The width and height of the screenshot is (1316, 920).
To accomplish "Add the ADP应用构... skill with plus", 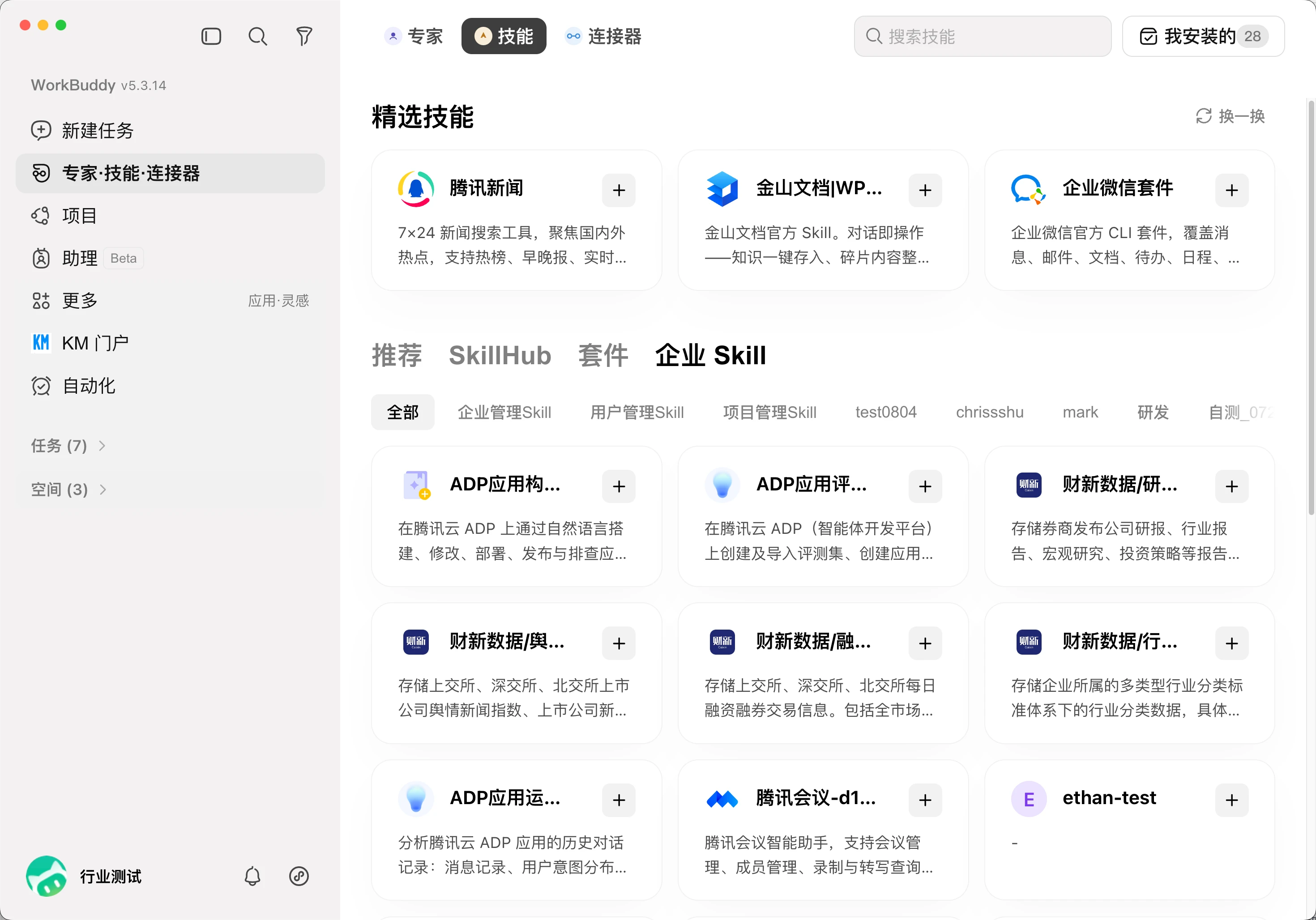I will click(619, 486).
